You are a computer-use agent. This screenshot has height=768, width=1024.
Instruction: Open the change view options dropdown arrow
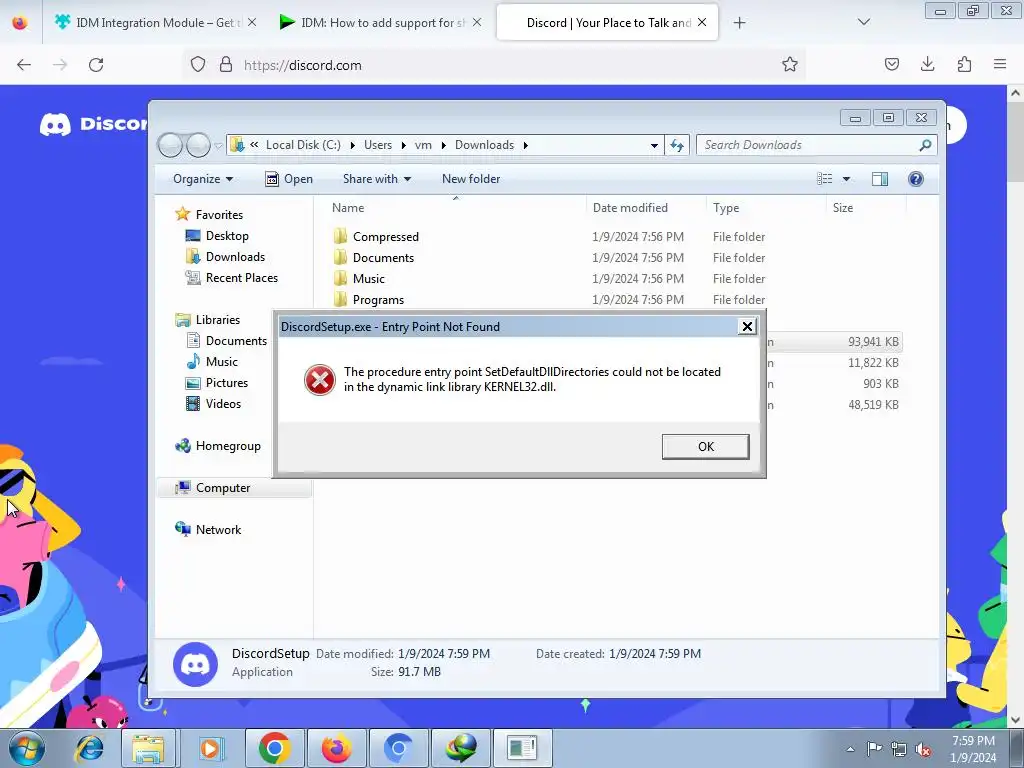point(846,179)
